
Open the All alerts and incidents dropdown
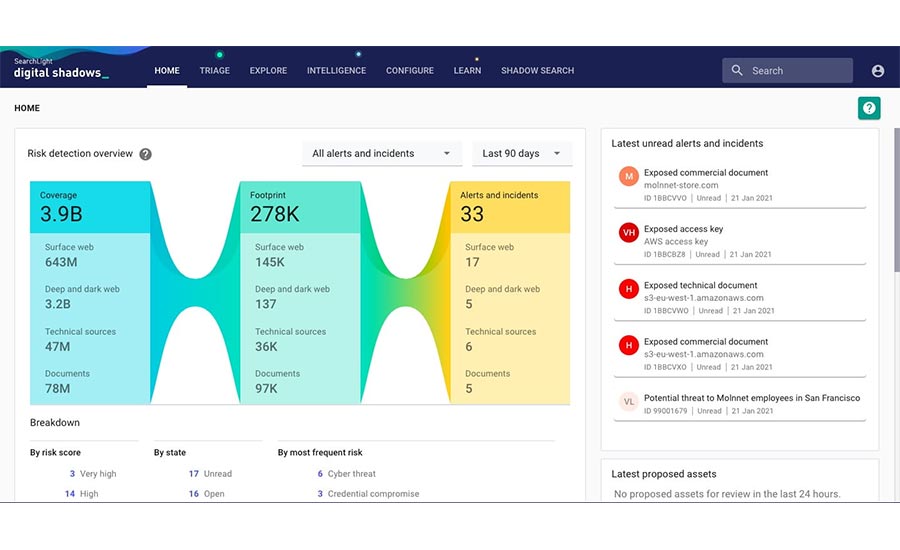click(x=382, y=154)
